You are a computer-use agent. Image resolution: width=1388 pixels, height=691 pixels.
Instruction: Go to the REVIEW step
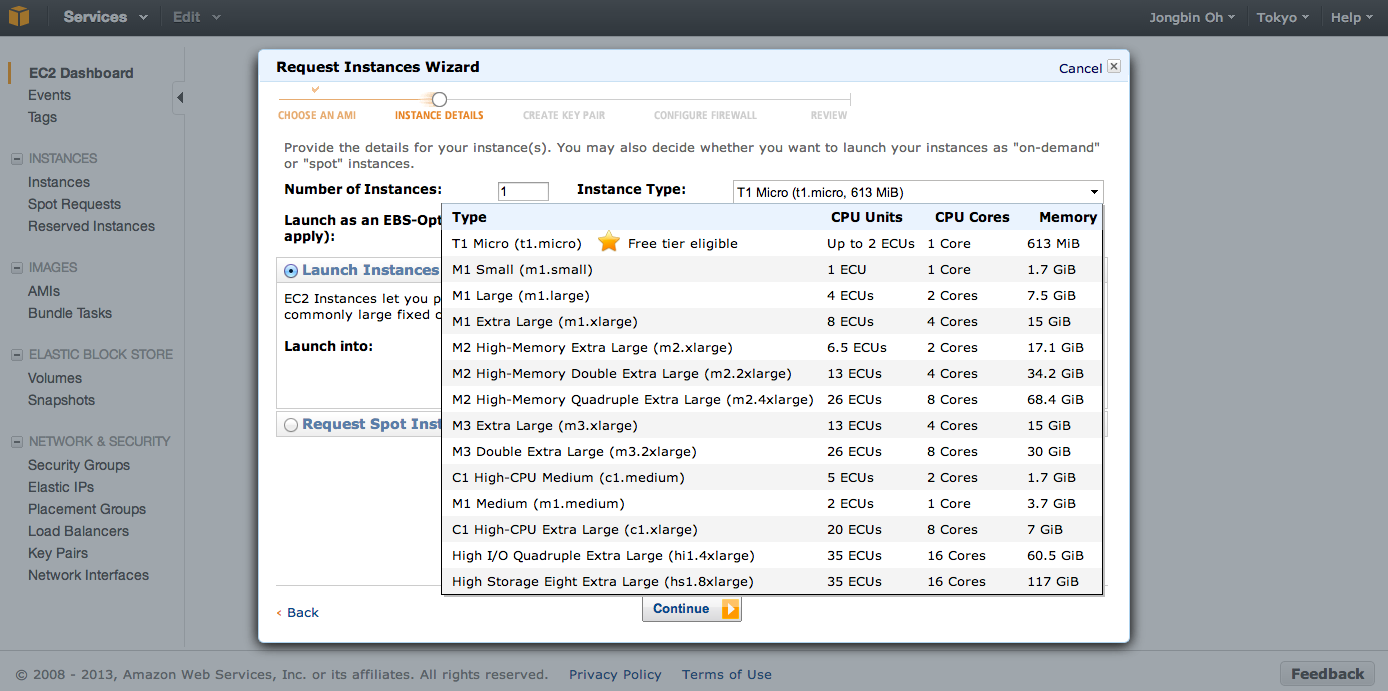(829, 115)
